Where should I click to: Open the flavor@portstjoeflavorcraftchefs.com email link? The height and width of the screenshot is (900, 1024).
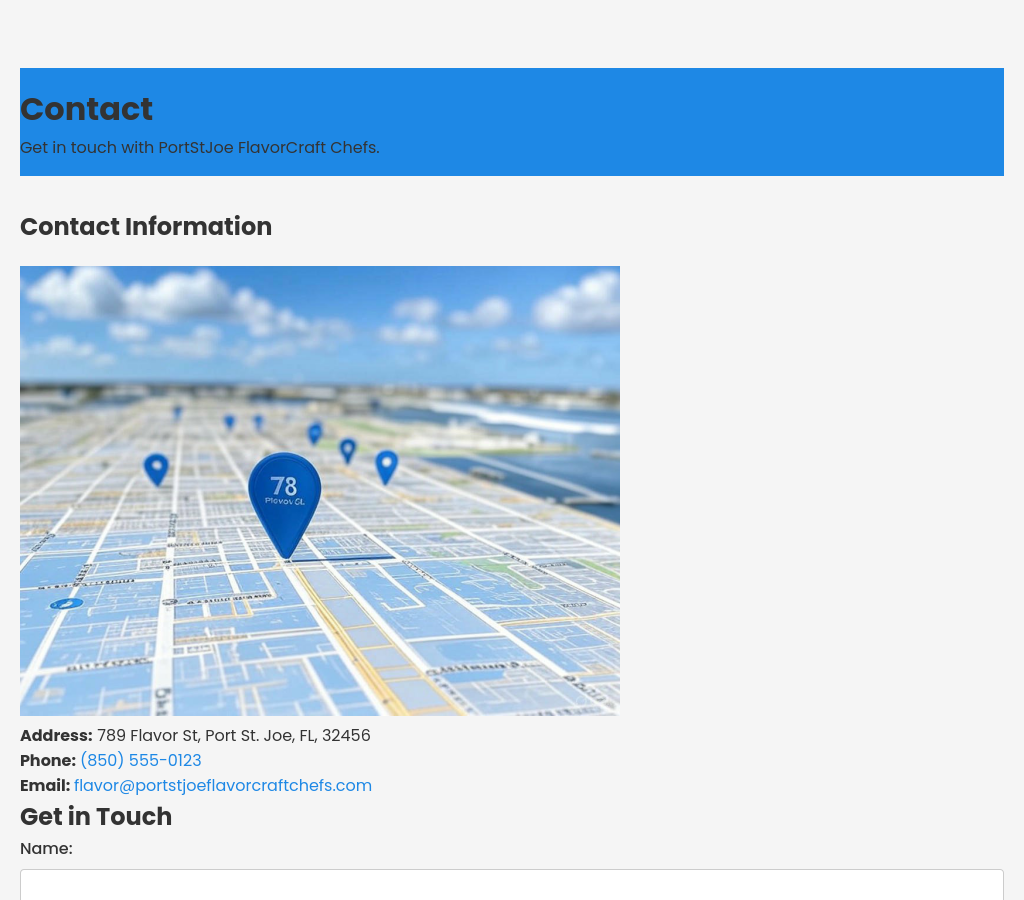(x=223, y=786)
